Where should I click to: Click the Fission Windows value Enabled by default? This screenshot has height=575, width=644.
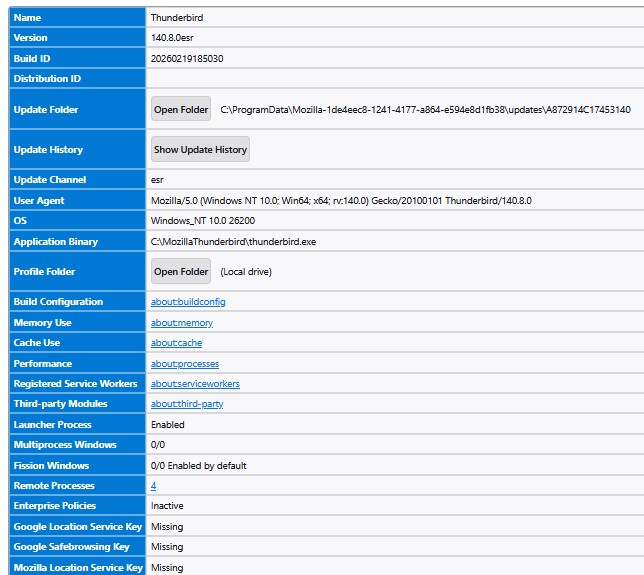[207, 466]
